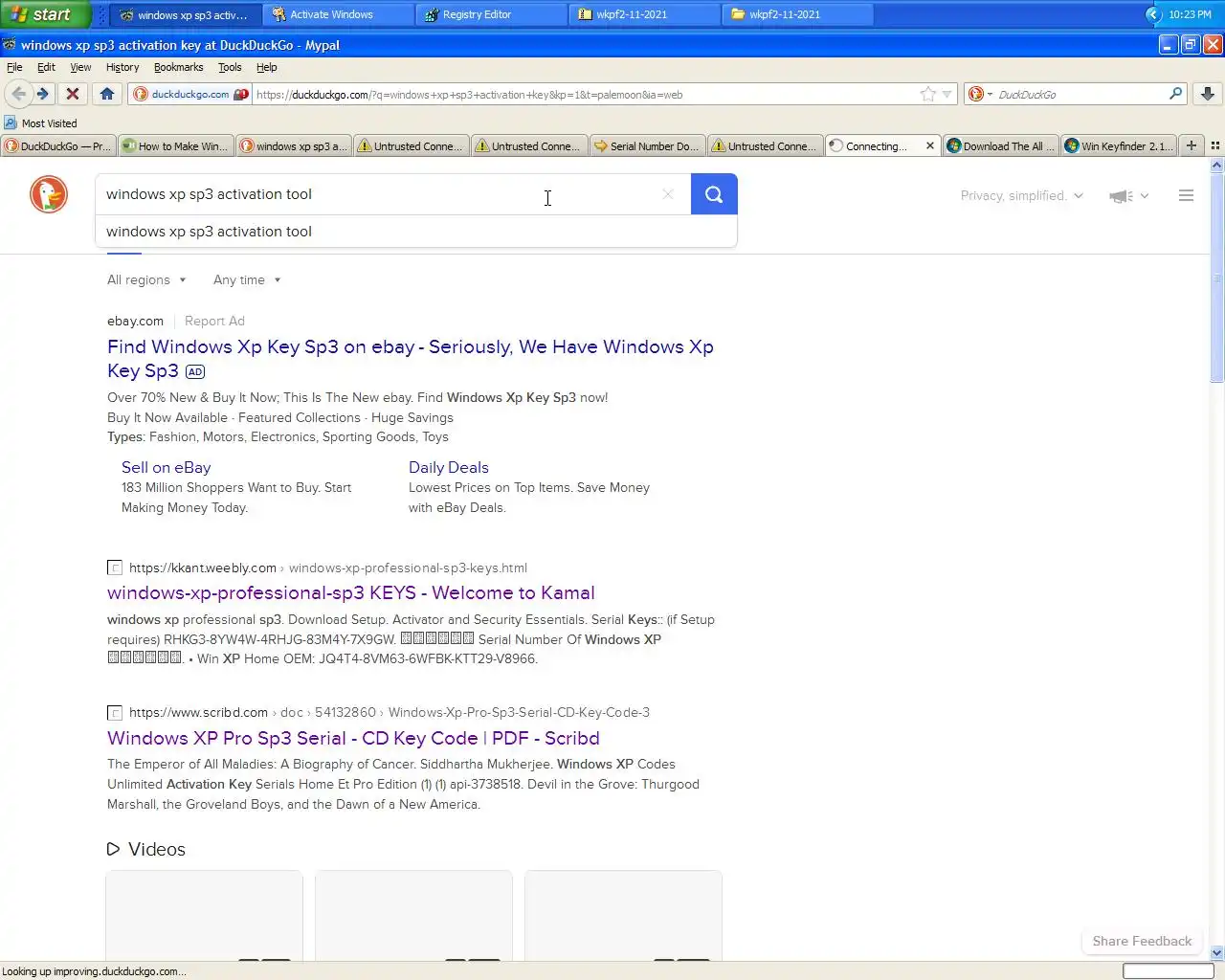Open the View menu
This screenshot has width=1225, height=980.
pyautogui.click(x=80, y=67)
